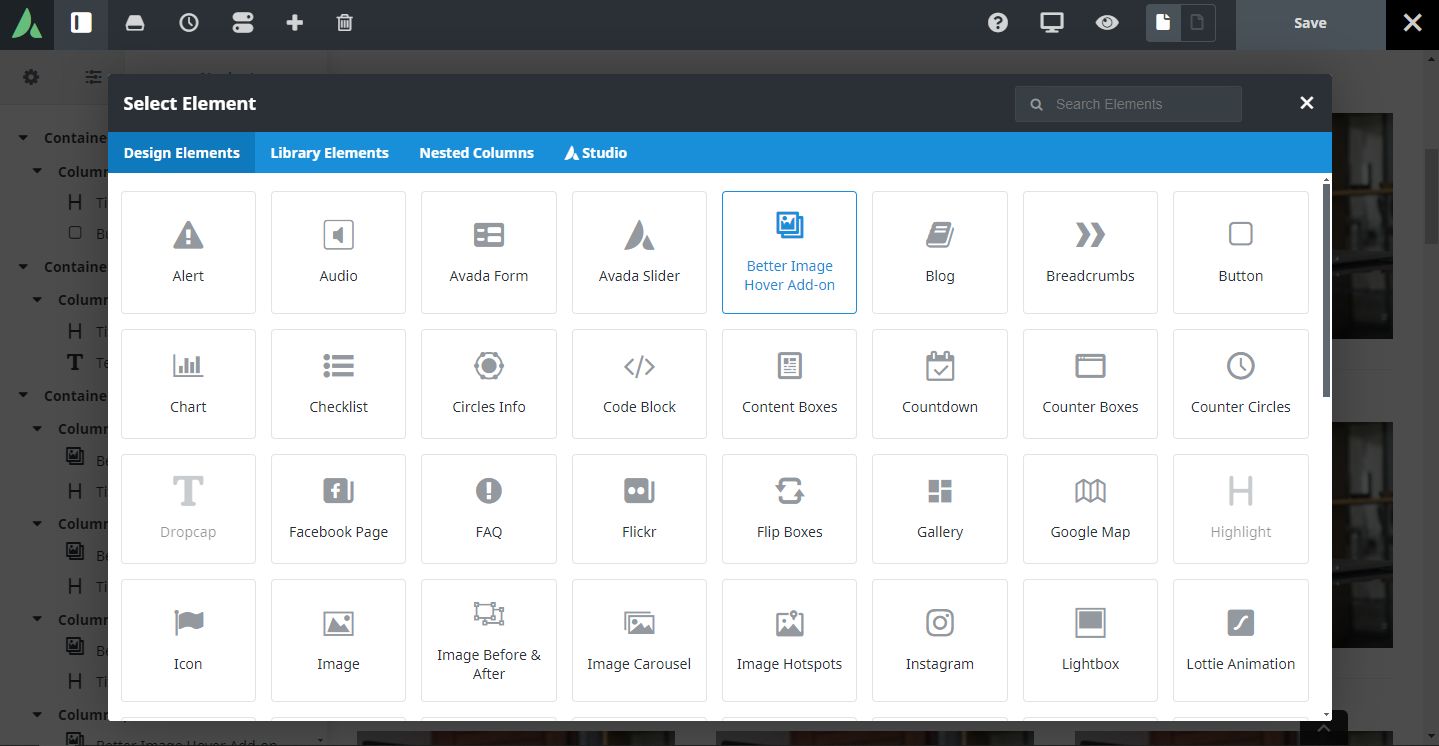Select the outlined page mode icon
The height and width of the screenshot is (746, 1439).
tap(1197, 23)
